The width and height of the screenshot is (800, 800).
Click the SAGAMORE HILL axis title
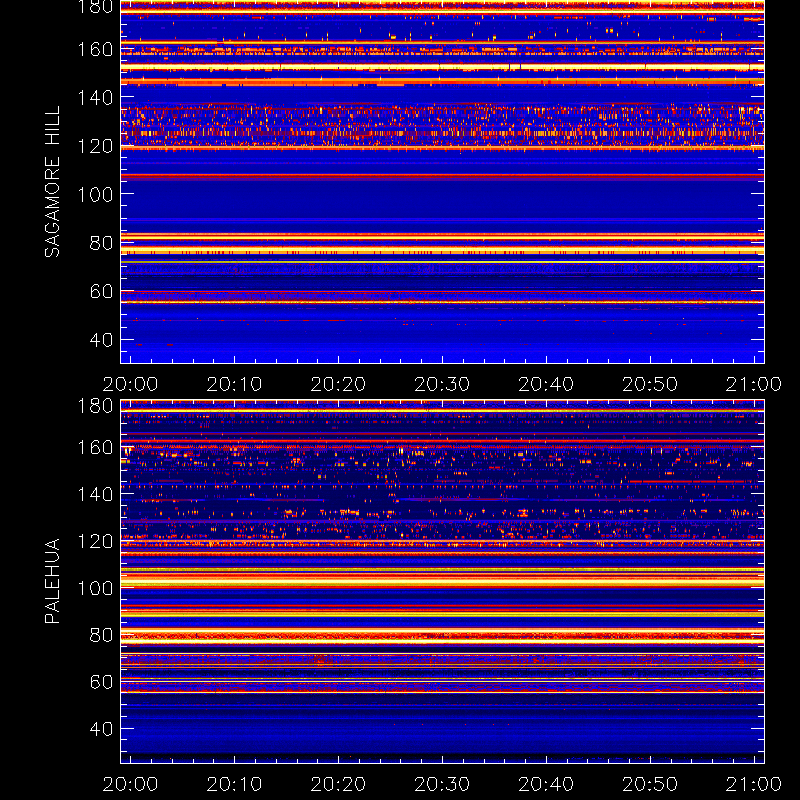click(52, 182)
